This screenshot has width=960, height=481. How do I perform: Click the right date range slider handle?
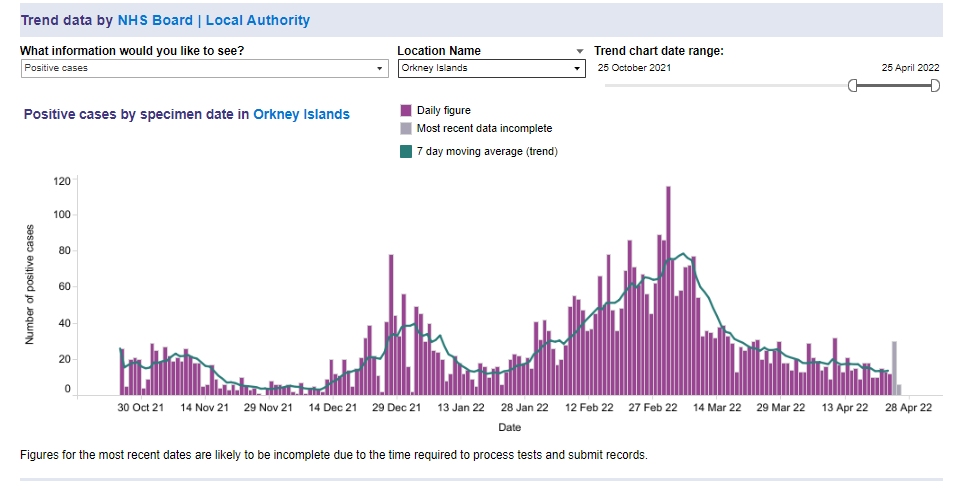pos(935,86)
